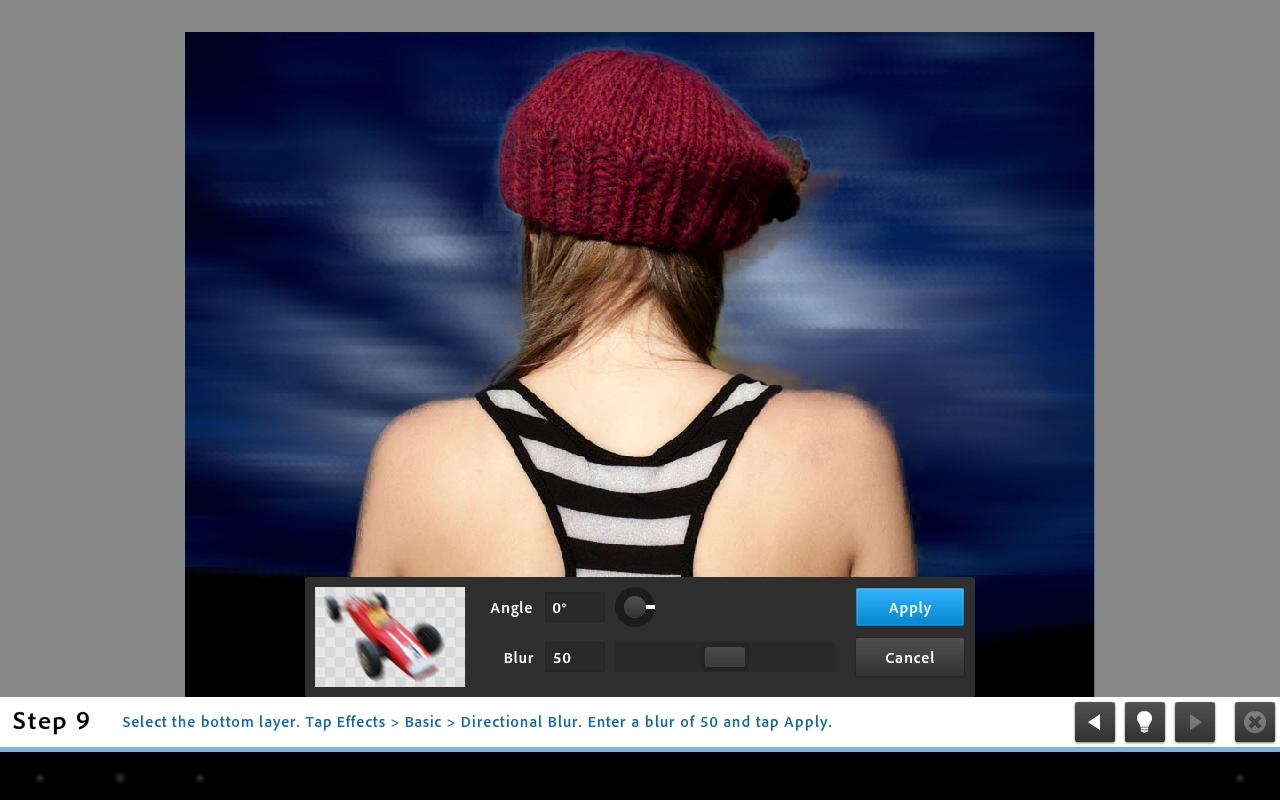Image resolution: width=1280 pixels, height=800 pixels.
Task: Cancel the Directional Blur effect
Action: (909, 657)
